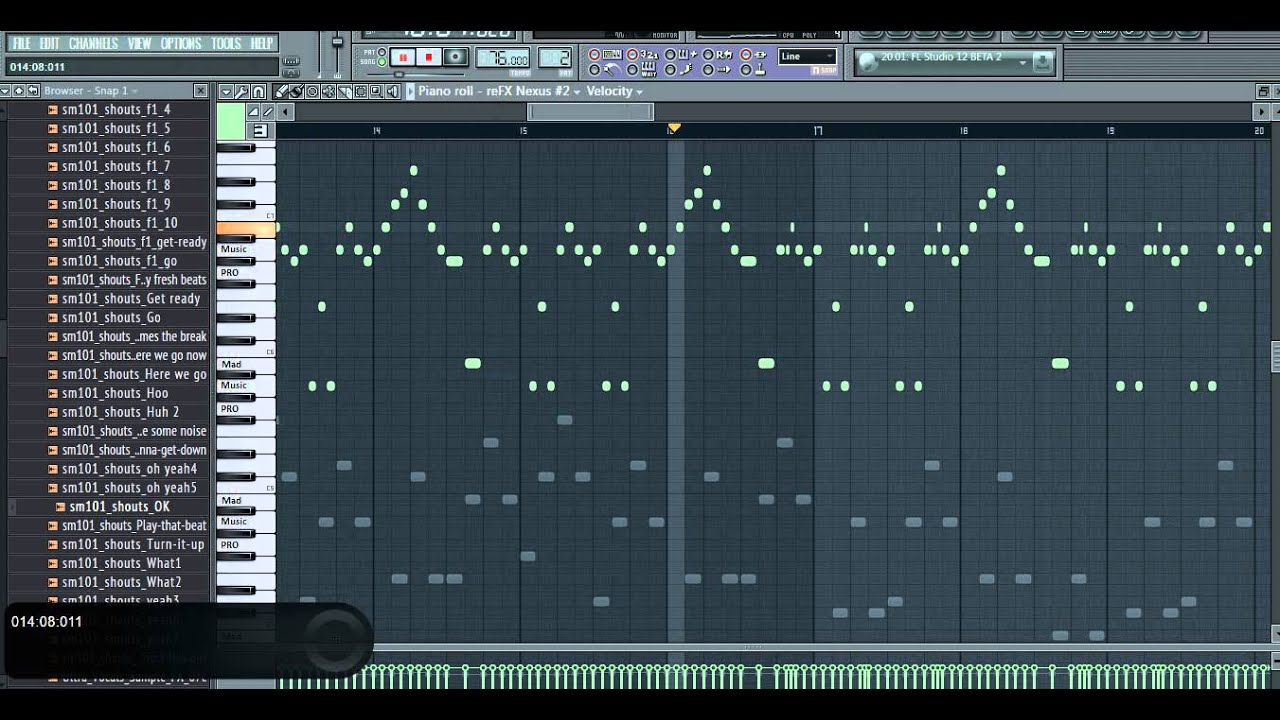The width and height of the screenshot is (1280, 720).
Task: Click the note properties icon below slide
Action: click(x=260, y=130)
